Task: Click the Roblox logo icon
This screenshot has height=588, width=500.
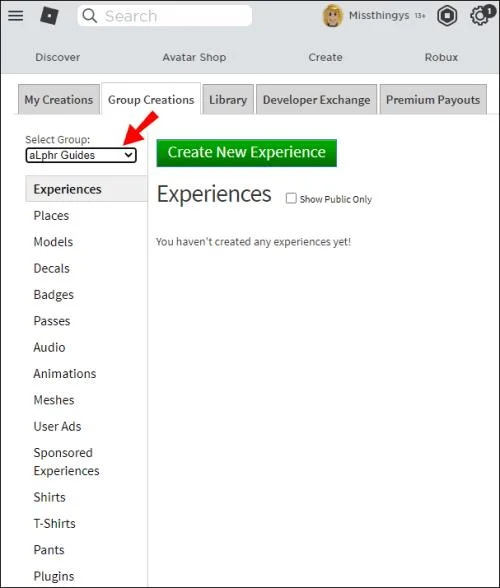Action: click(50, 16)
